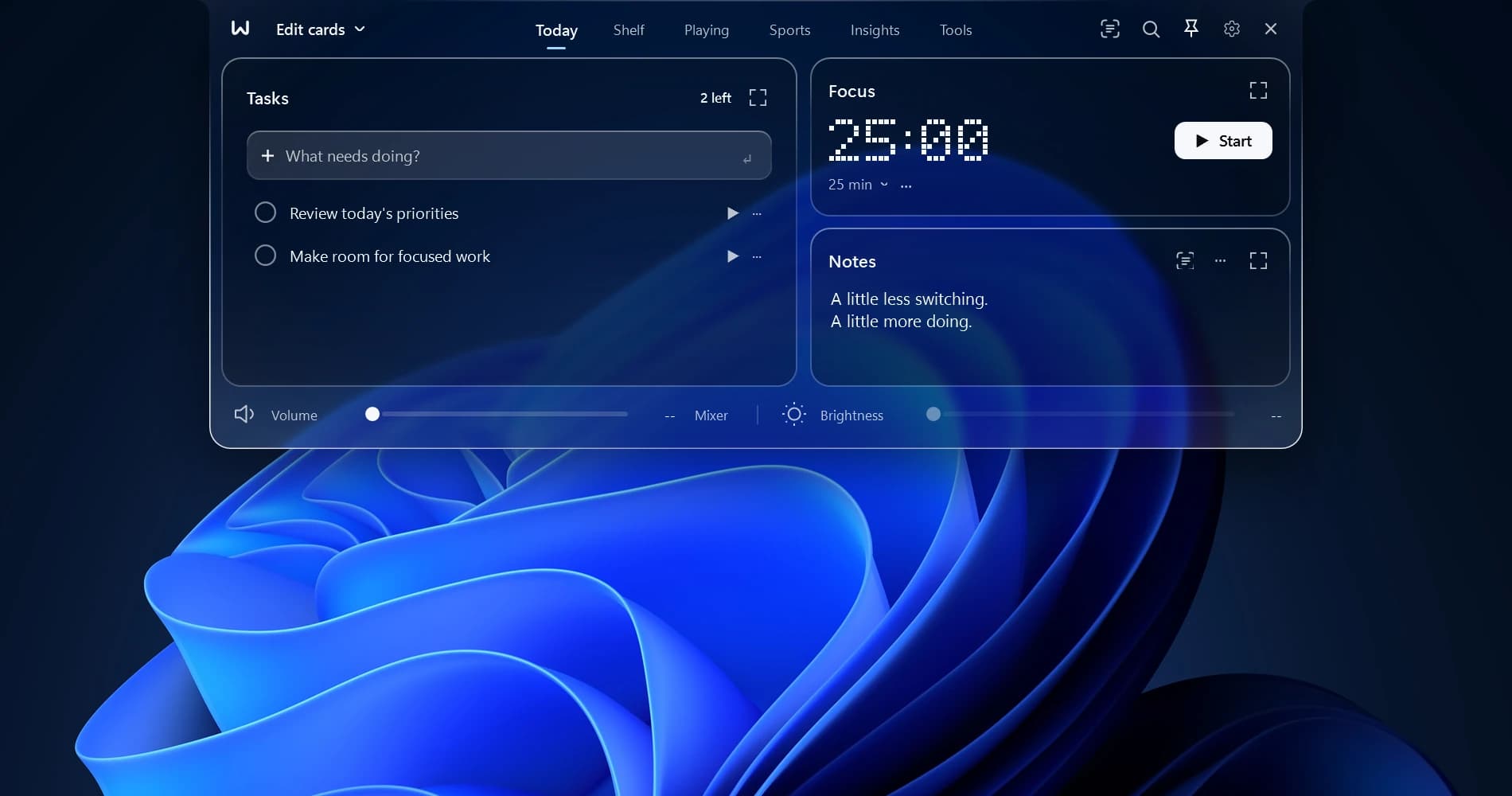The image size is (1512, 796).
Task: Submit task with the enter arrow icon
Action: [x=747, y=158]
